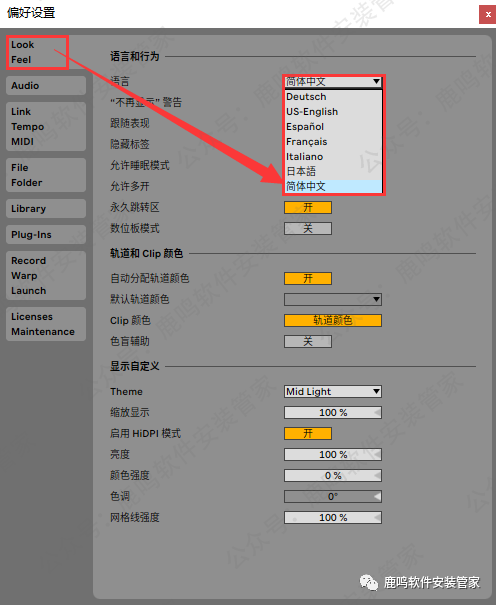Open the File Folder tab
The width and height of the screenshot is (496, 605).
pyautogui.click(x=46, y=175)
